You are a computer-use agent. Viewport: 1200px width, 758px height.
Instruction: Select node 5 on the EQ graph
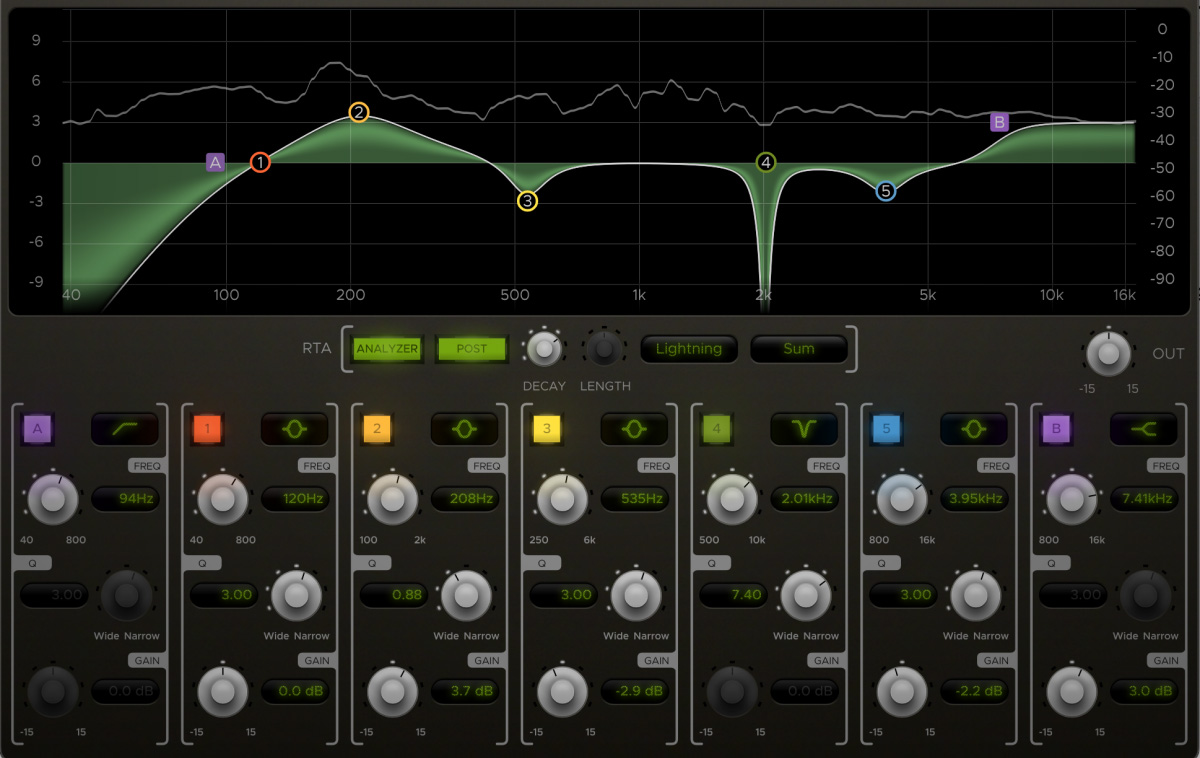(885, 191)
